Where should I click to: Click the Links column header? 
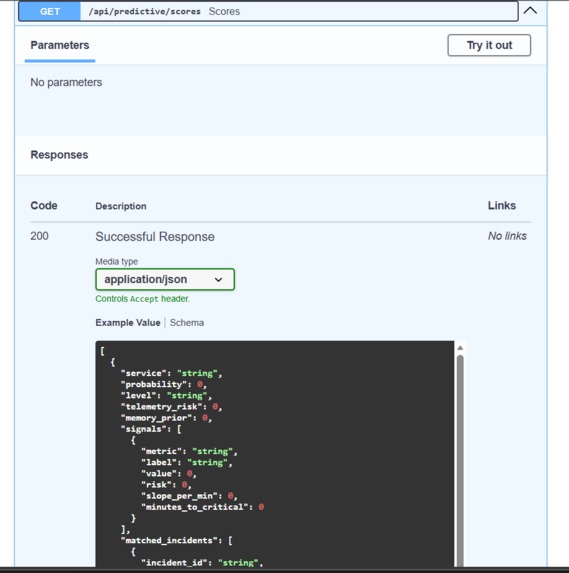click(x=502, y=206)
